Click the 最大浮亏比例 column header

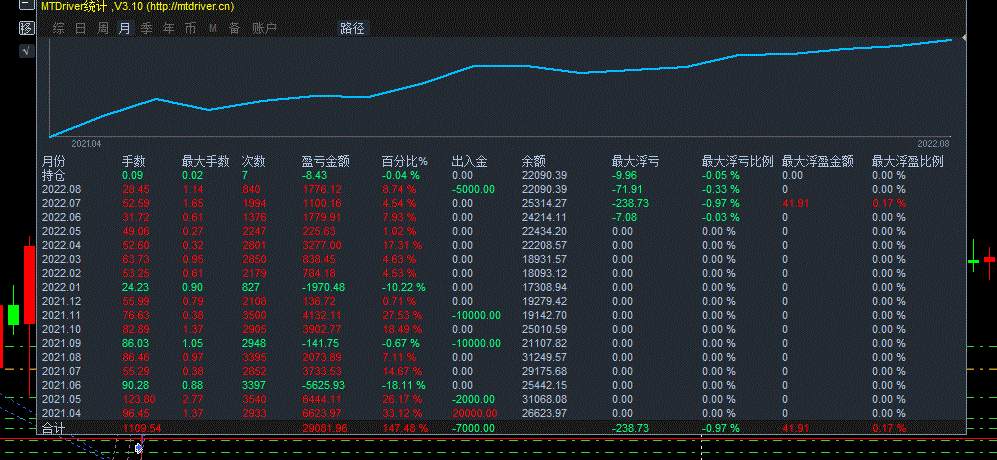tap(738, 162)
